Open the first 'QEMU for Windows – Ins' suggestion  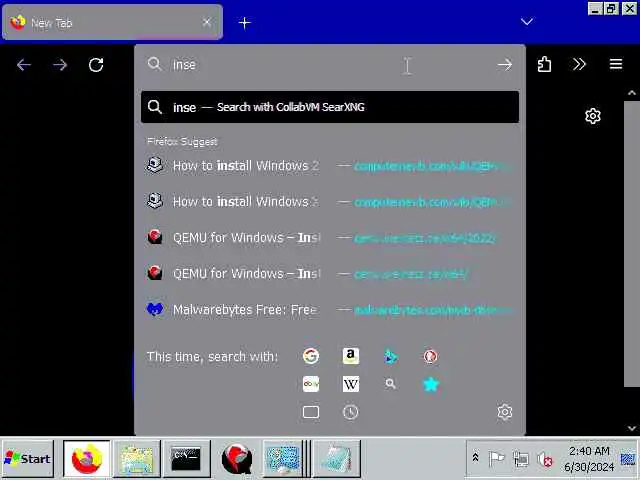(330, 238)
